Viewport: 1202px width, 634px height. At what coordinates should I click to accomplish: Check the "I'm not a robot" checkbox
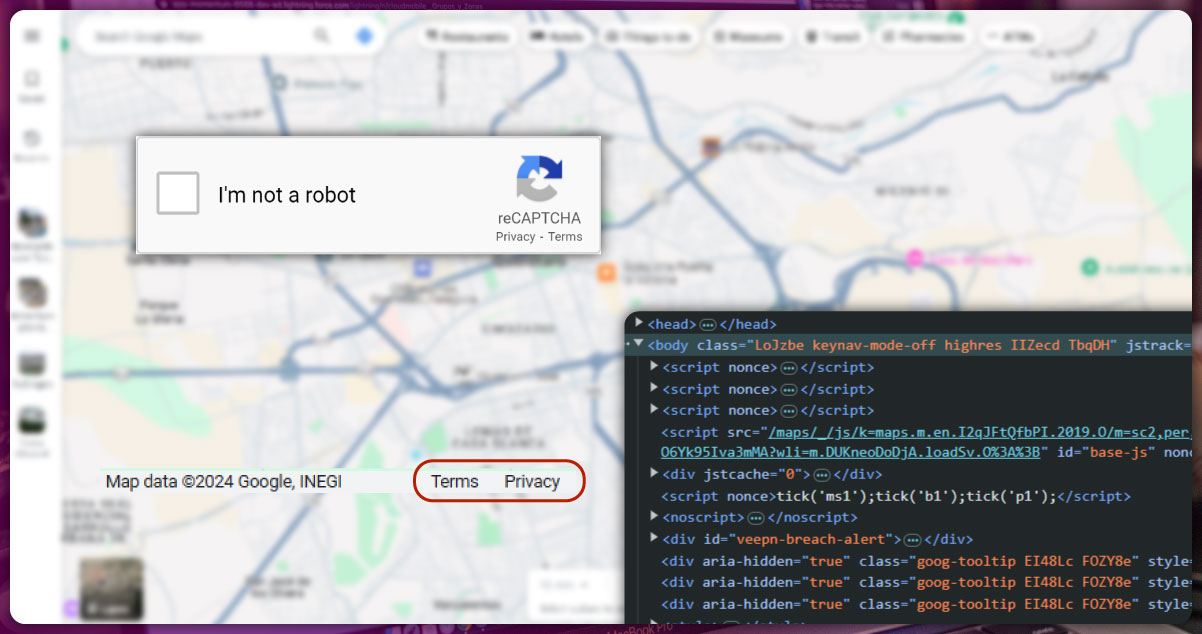tap(178, 193)
